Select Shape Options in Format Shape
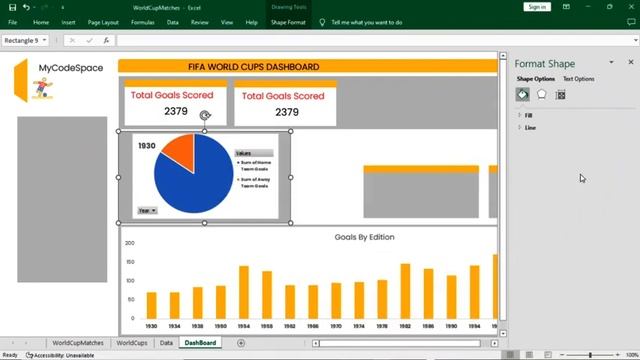Screen dimensions: 640x360 coord(536,79)
